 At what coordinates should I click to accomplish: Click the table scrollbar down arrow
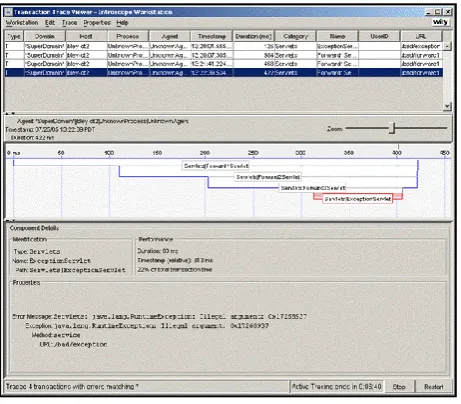pos(447,106)
